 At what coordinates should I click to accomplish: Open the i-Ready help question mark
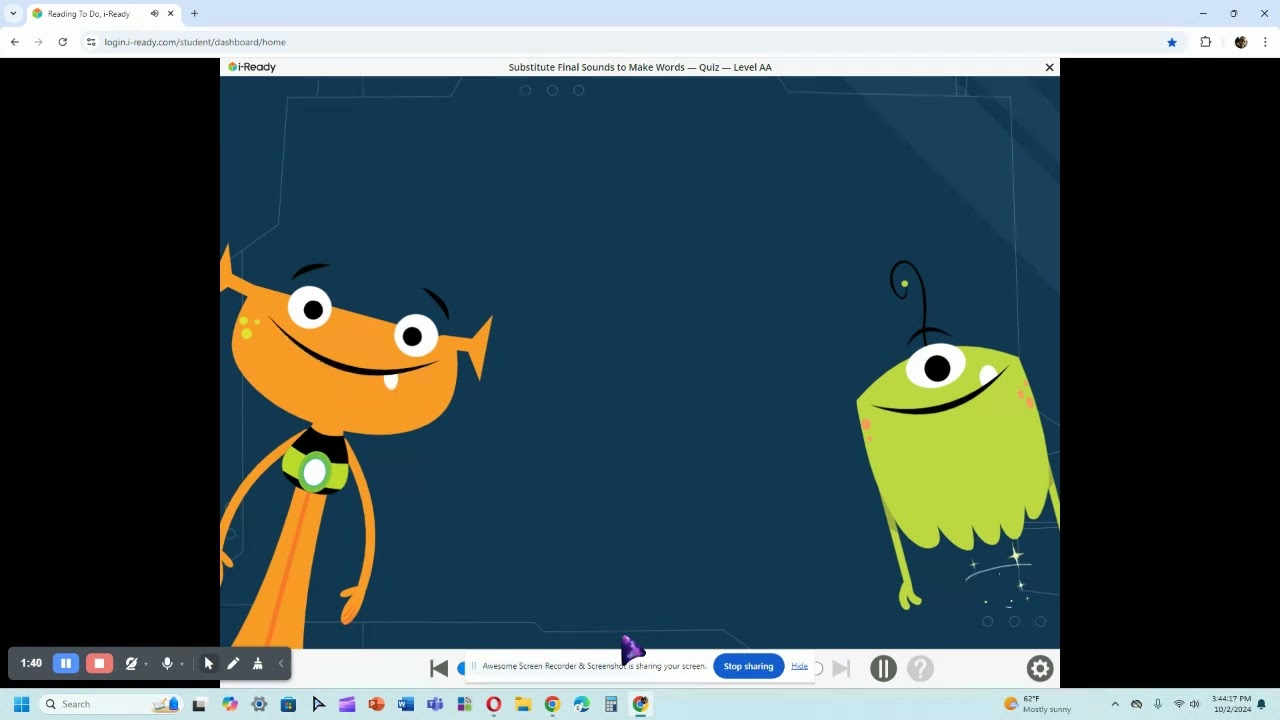coord(920,668)
